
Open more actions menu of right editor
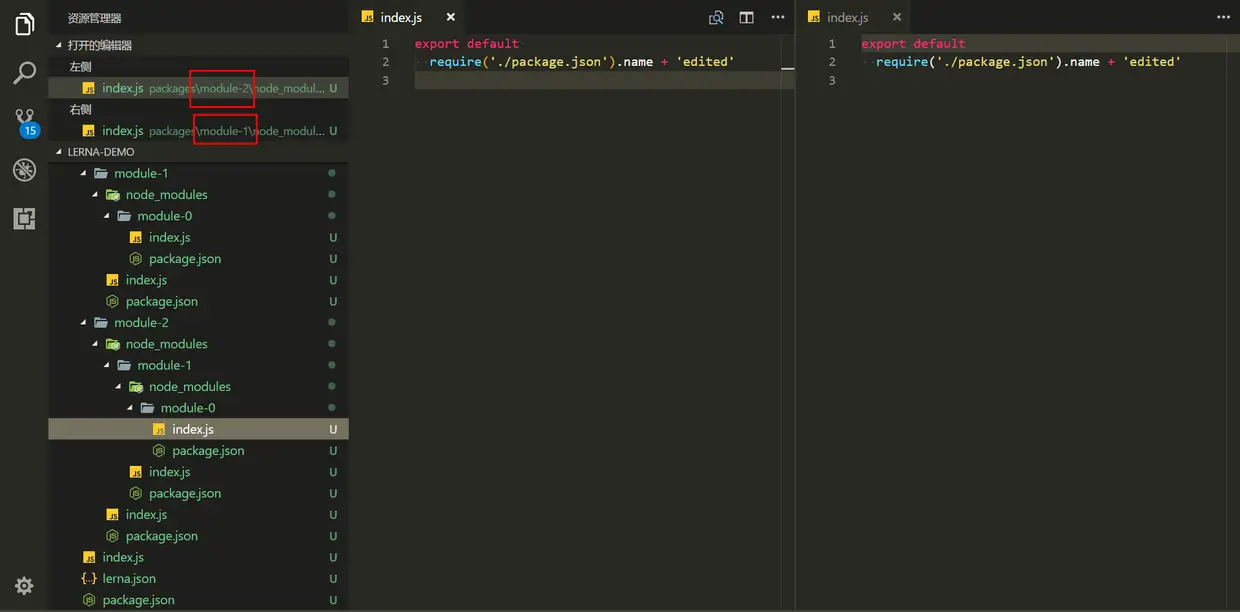1224,17
